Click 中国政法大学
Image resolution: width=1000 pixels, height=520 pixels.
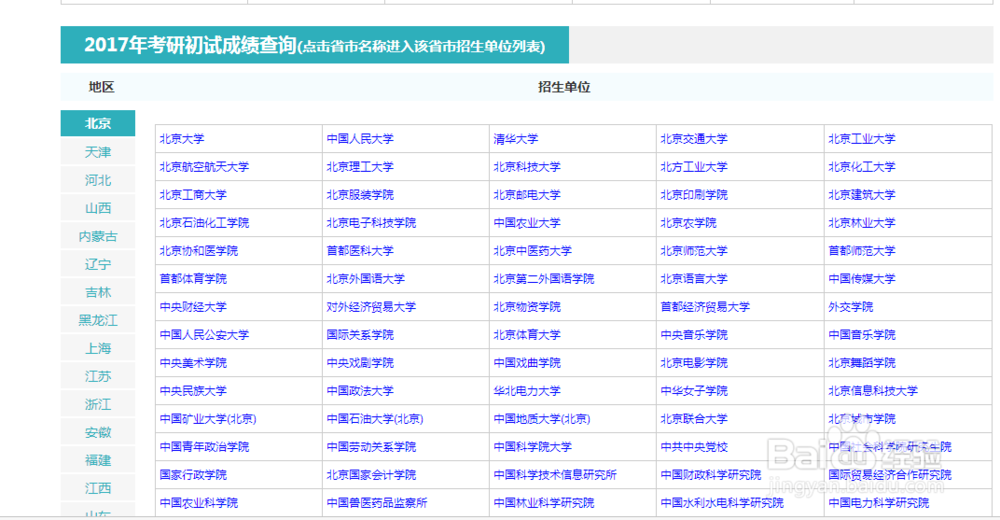360,391
